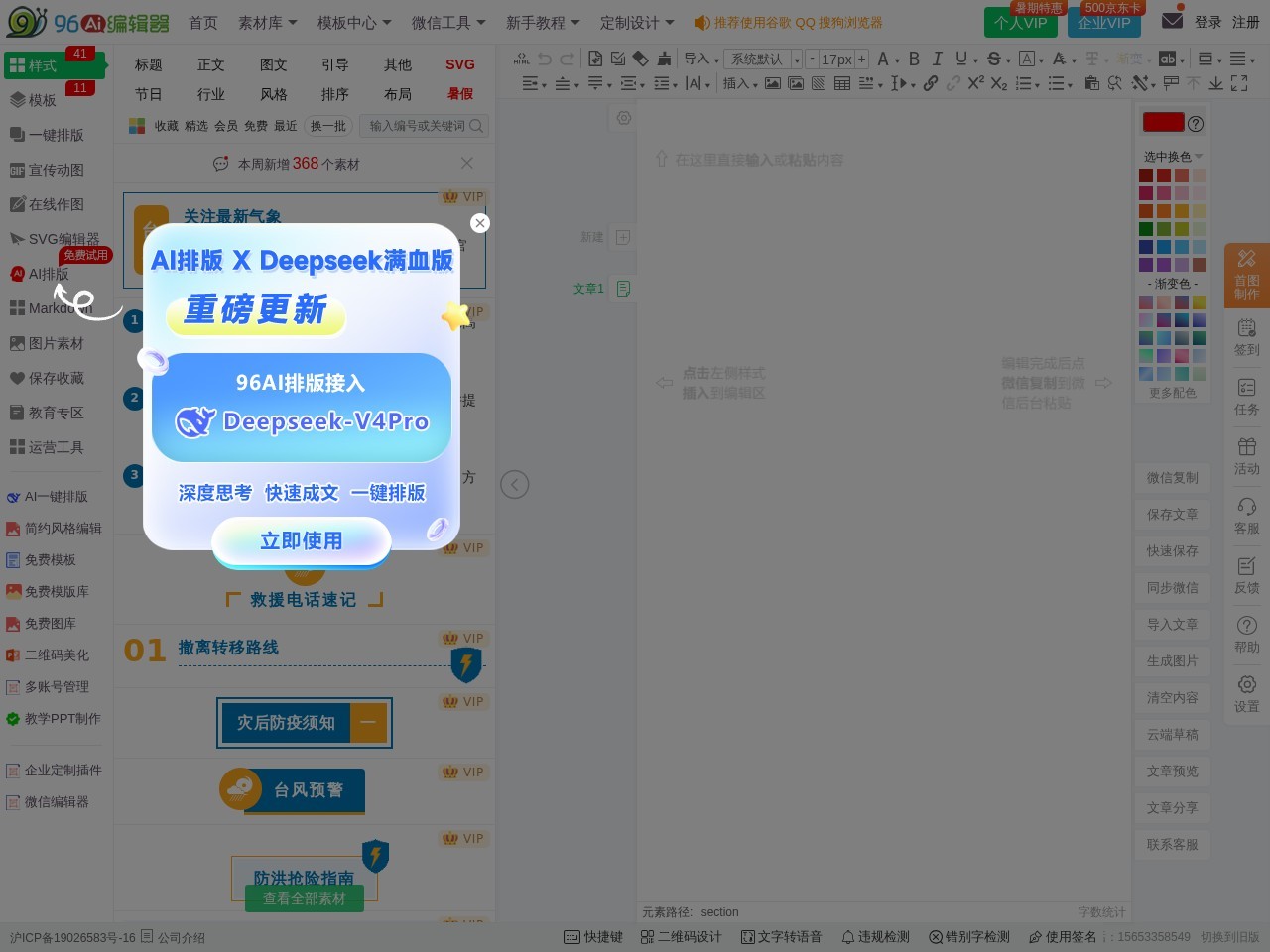Toggle italic formatting
The height and width of the screenshot is (952, 1270).
click(x=937, y=59)
